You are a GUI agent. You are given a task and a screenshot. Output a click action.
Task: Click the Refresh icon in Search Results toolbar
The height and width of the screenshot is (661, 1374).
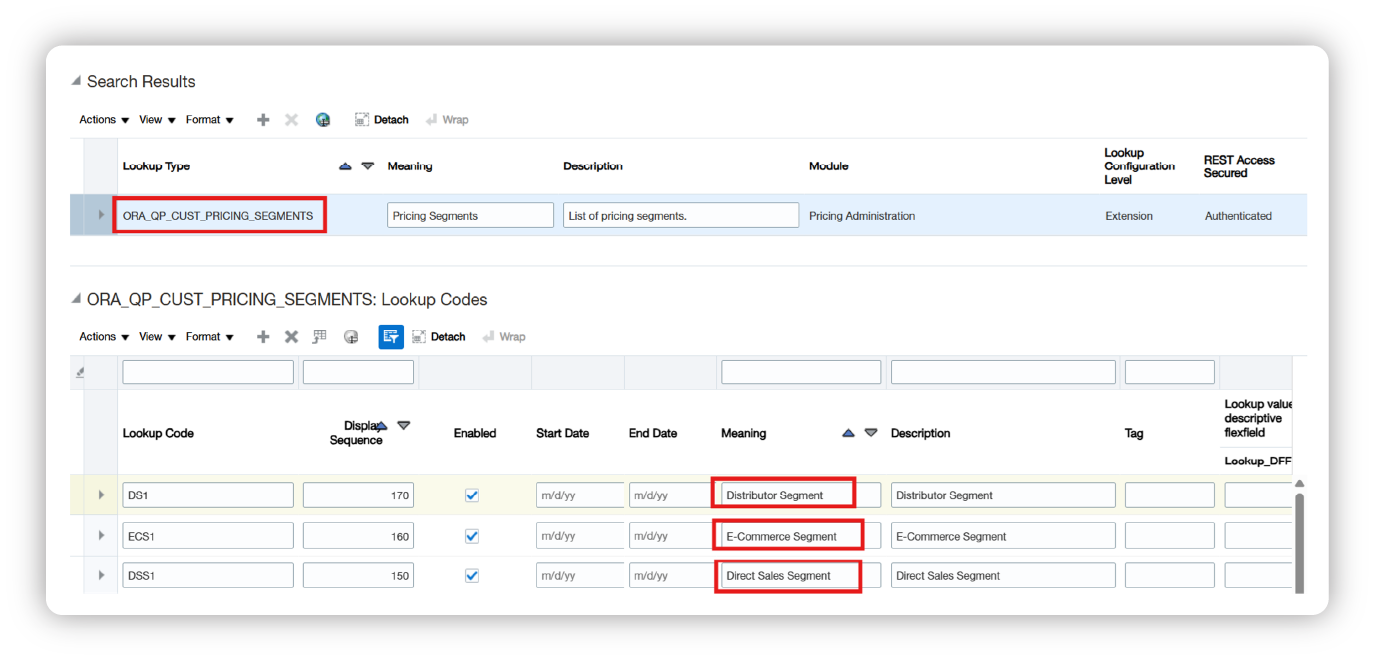(322, 119)
